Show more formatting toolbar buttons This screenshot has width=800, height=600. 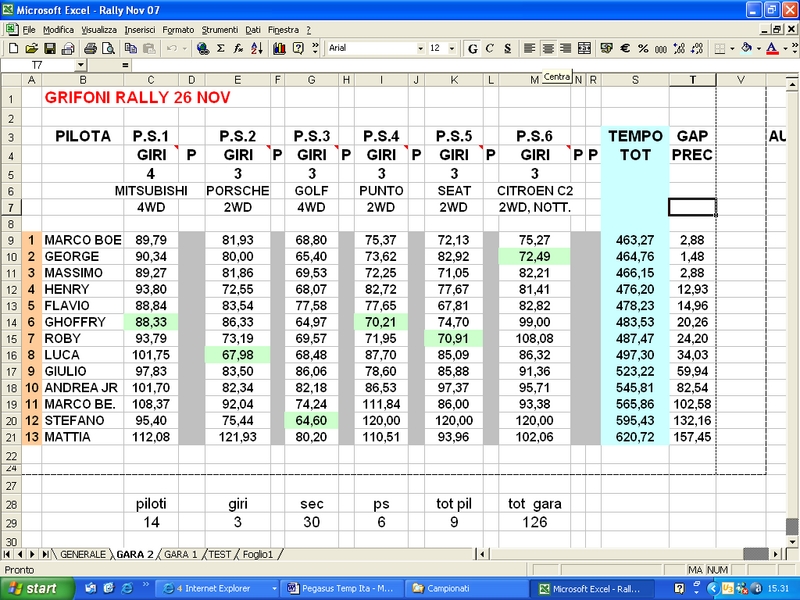(x=795, y=48)
